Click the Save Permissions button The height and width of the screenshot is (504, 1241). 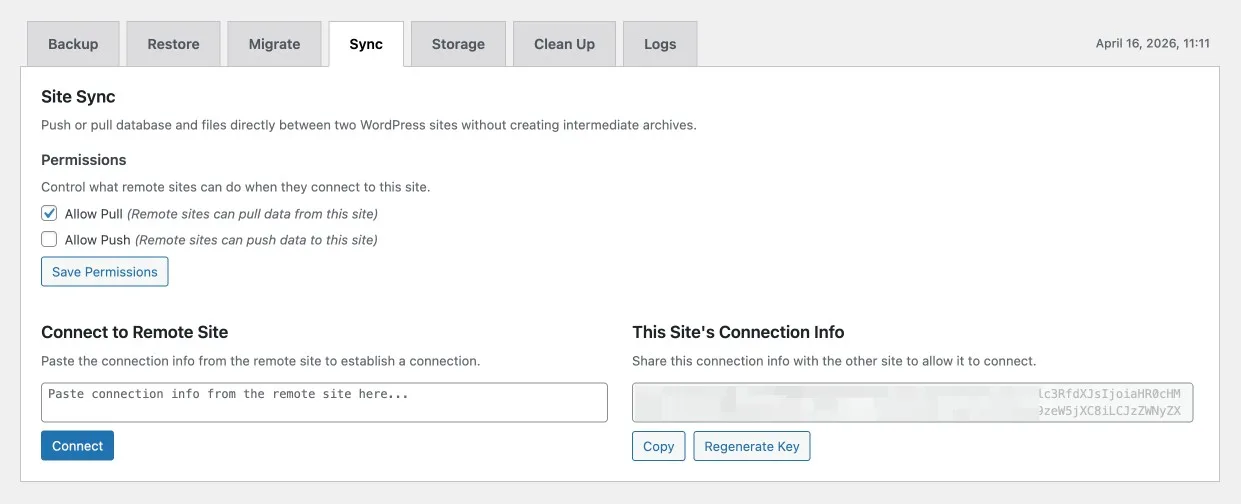(105, 272)
